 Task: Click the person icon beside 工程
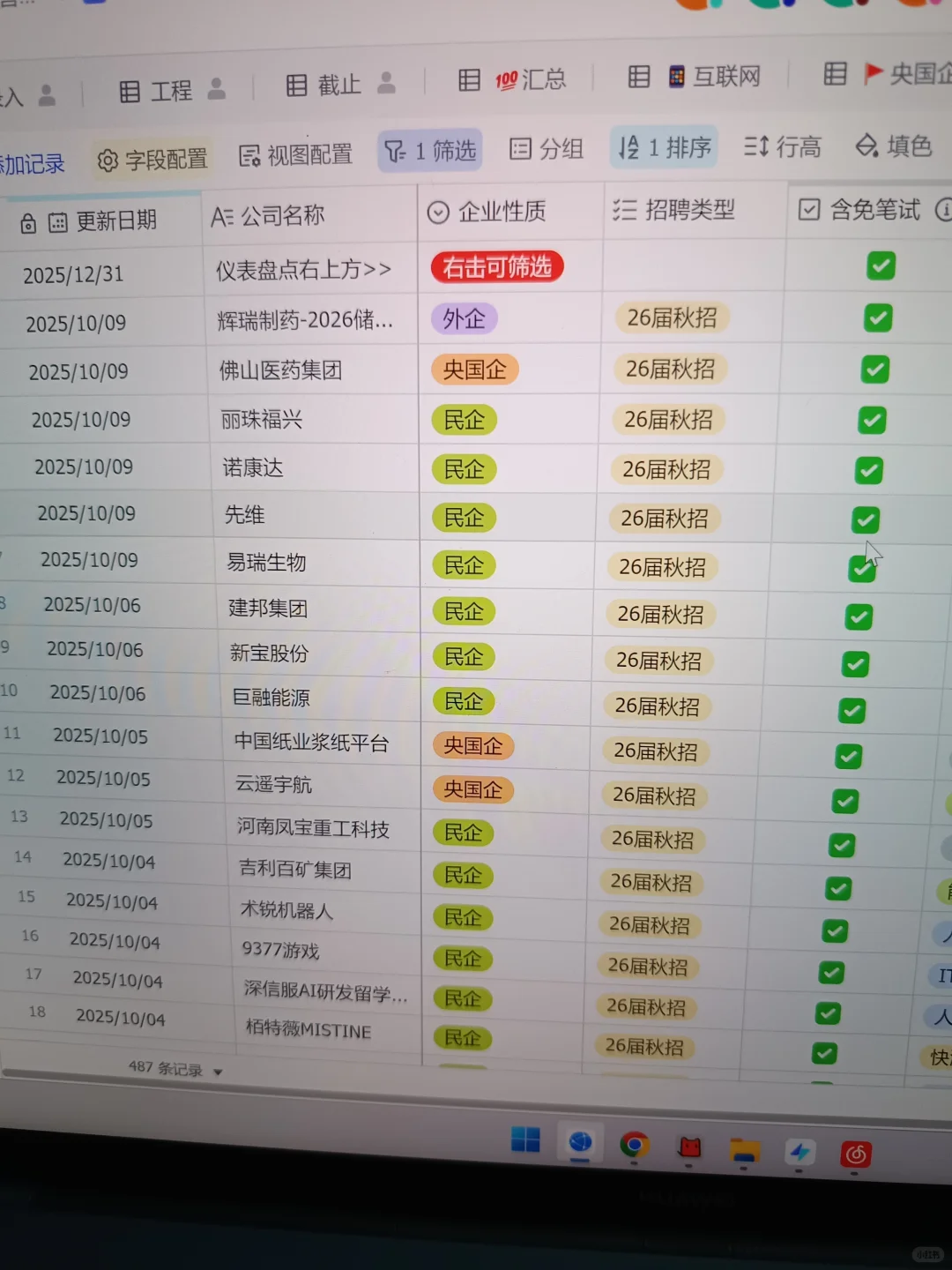click(217, 88)
